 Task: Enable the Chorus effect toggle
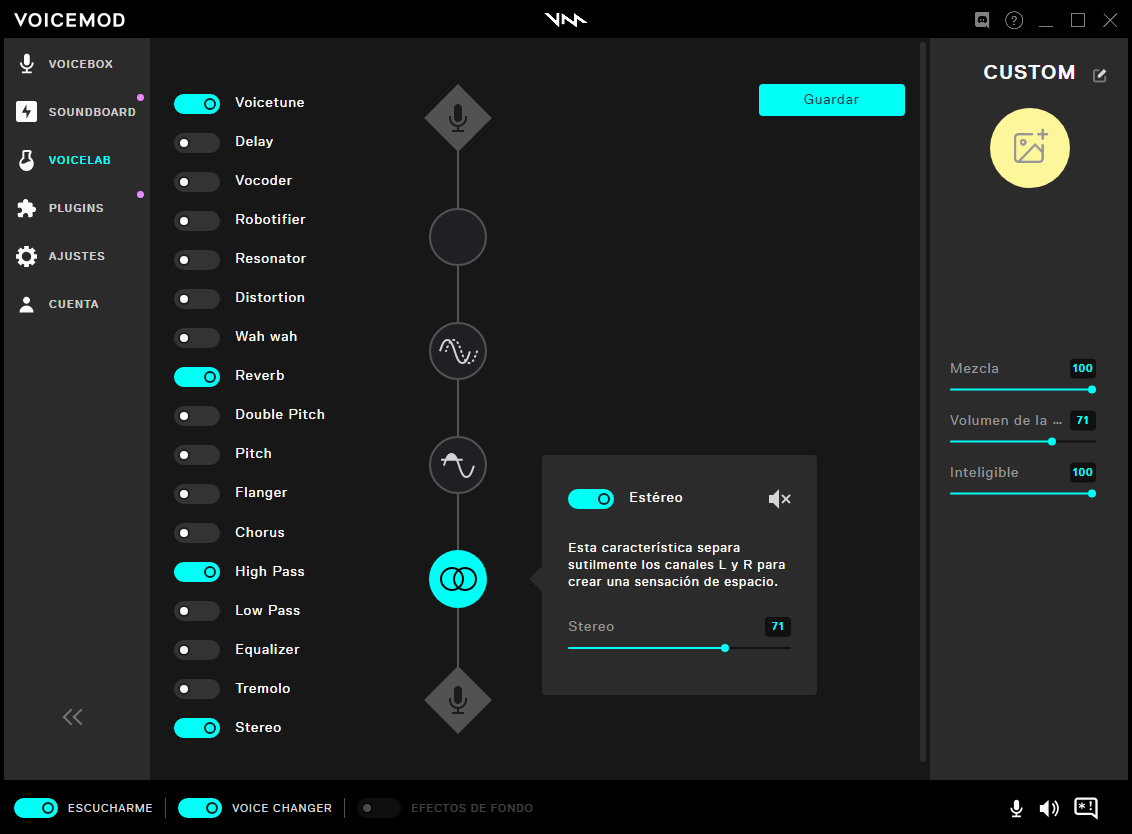click(x=197, y=533)
